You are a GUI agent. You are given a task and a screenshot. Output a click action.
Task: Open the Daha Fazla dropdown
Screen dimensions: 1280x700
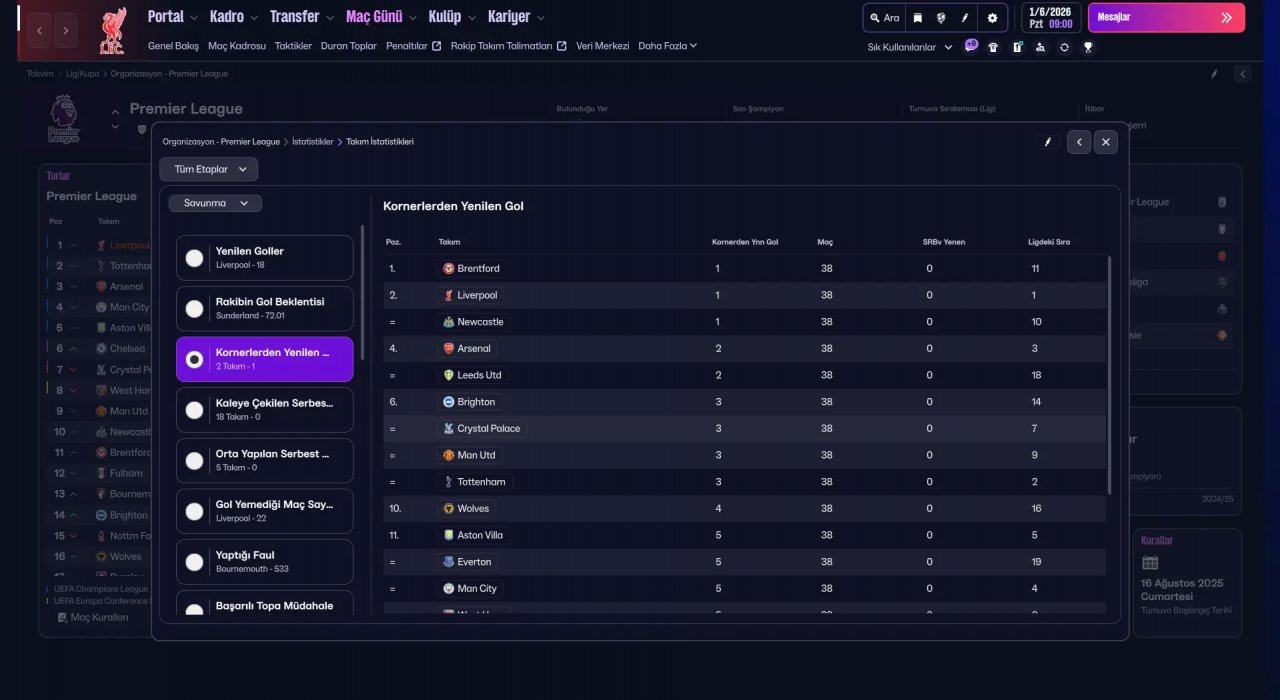(x=668, y=46)
